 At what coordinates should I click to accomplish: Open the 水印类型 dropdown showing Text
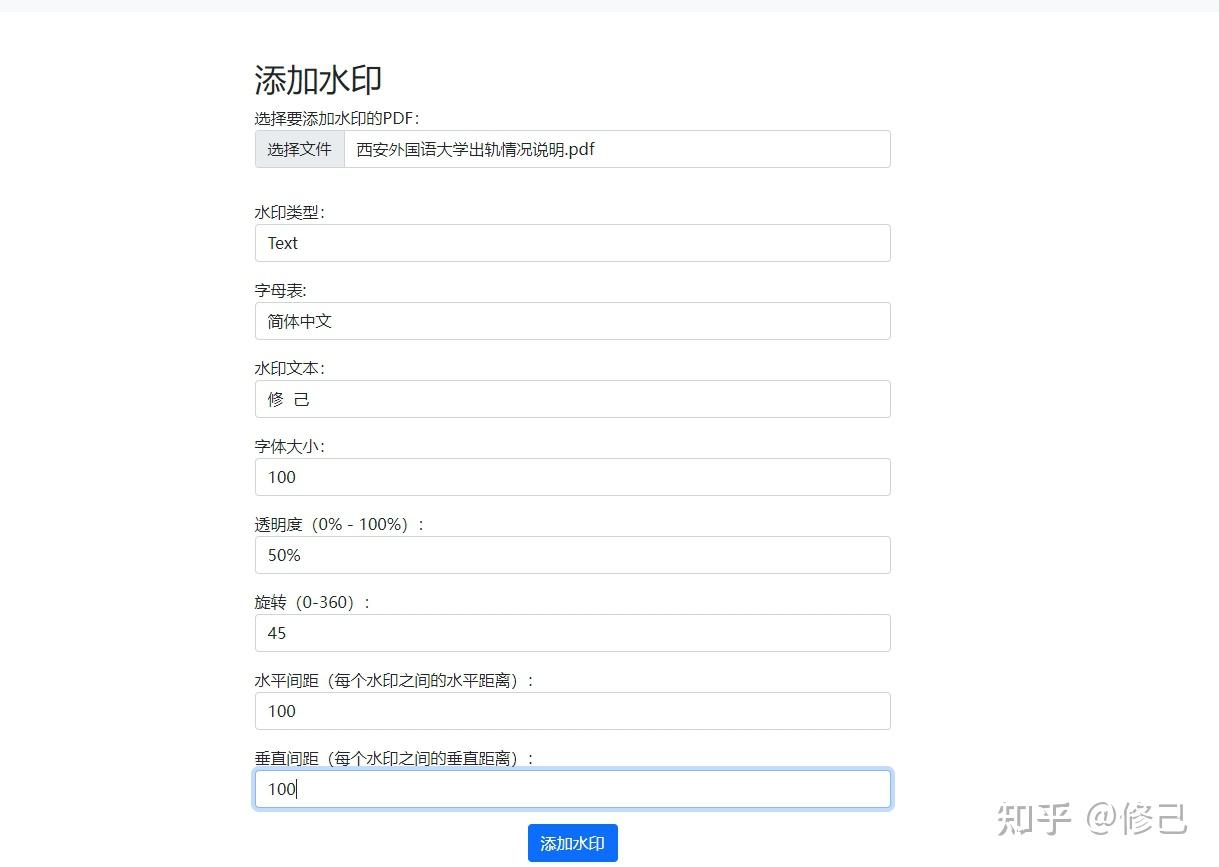(x=572, y=243)
